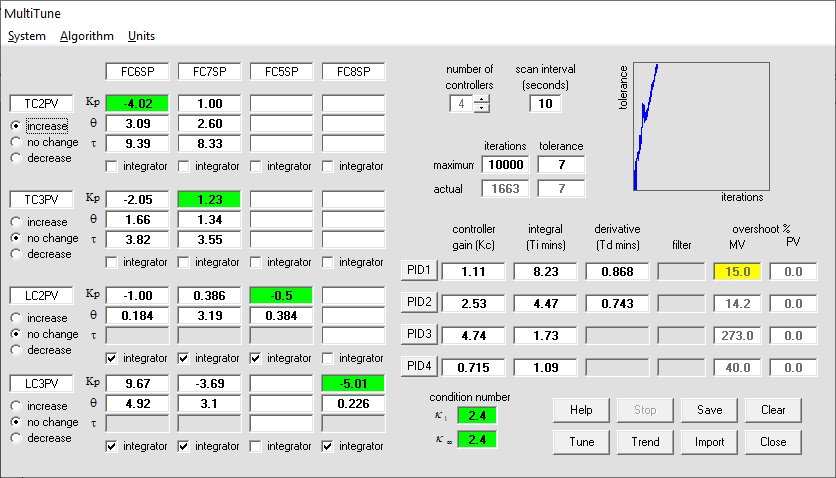
Task: Open the System menu
Action: pos(27,36)
